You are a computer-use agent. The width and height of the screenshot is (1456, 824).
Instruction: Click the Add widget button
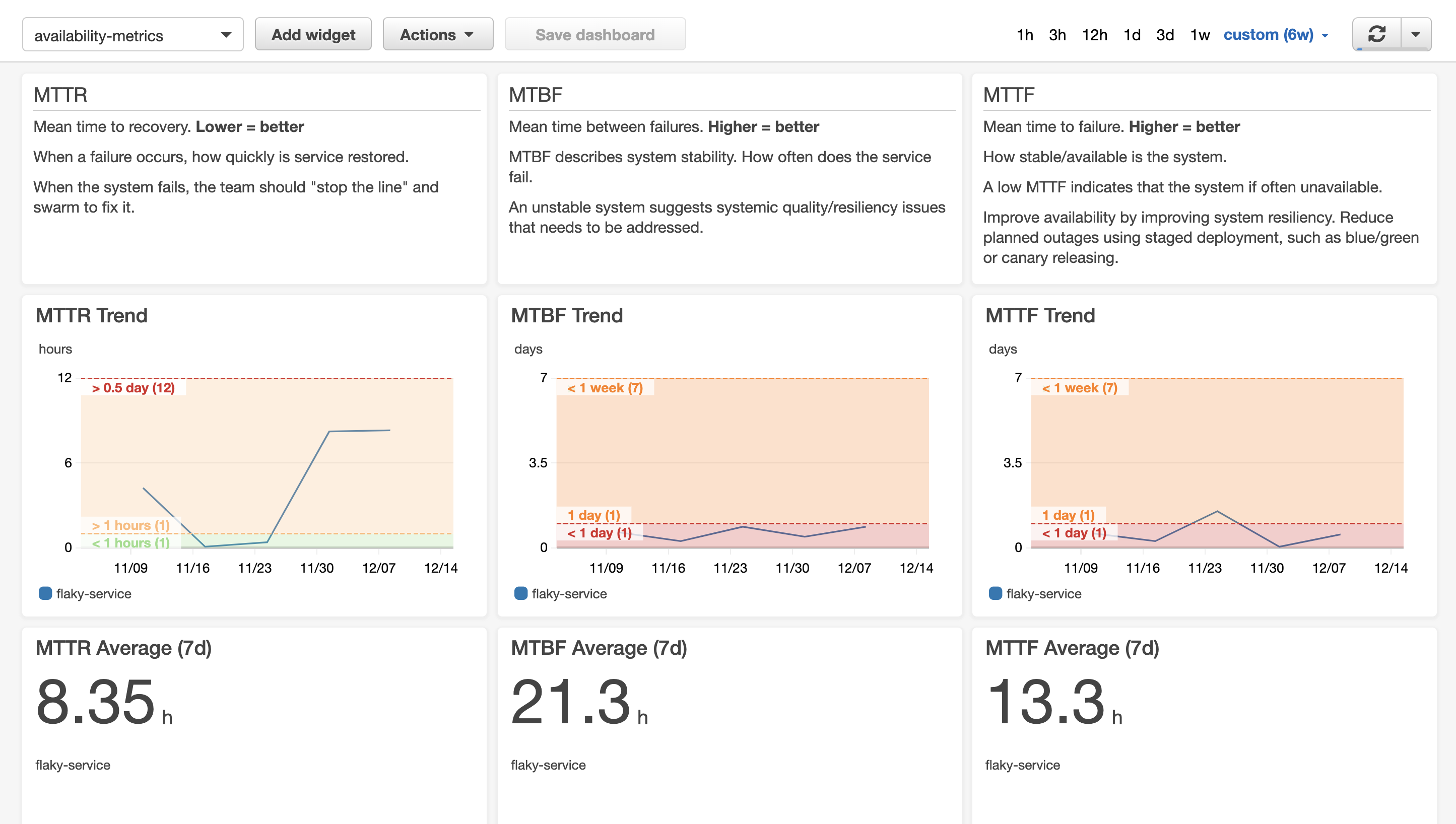click(313, 35)
